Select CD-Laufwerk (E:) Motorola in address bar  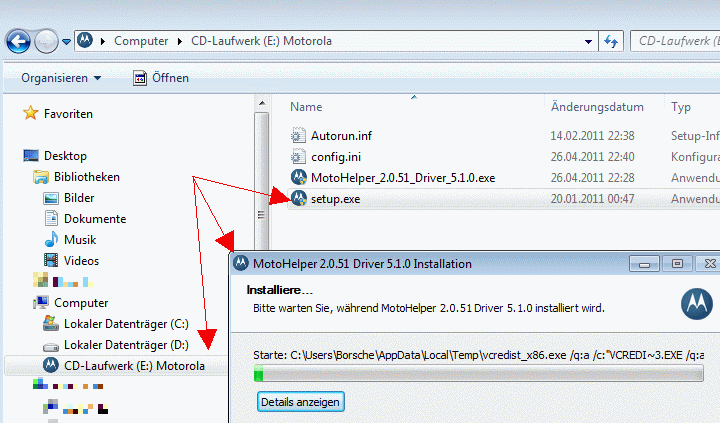tap(261, 41)
